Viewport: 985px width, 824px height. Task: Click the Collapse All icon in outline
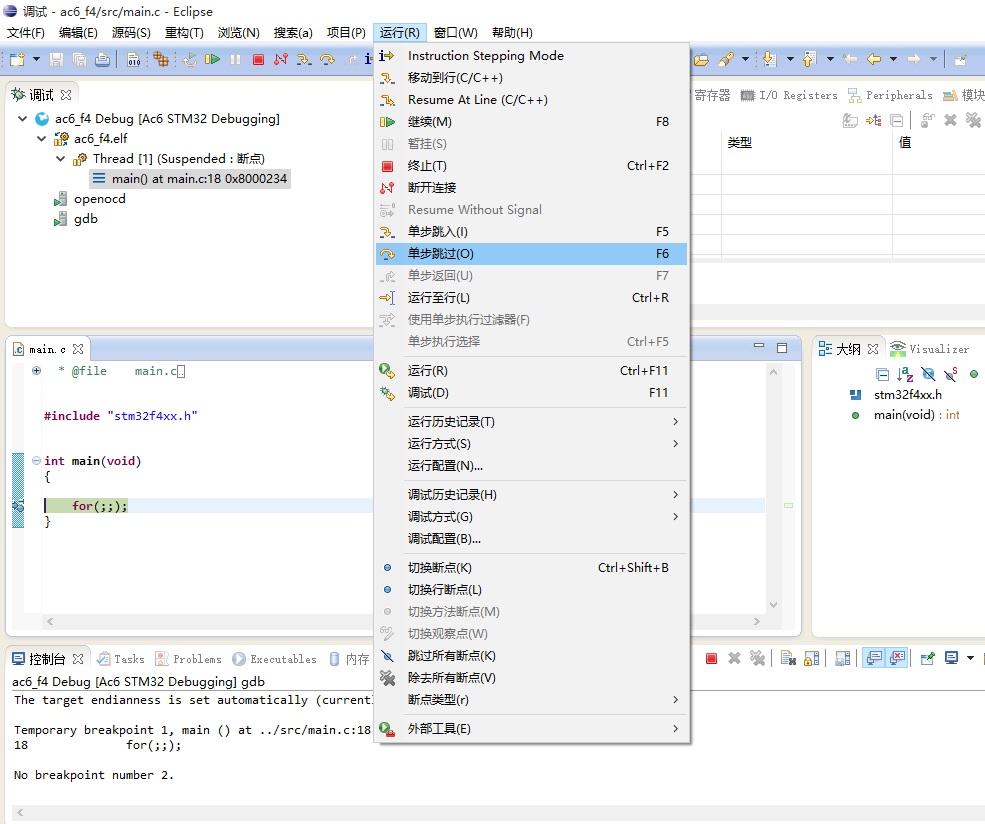point(882,375)
